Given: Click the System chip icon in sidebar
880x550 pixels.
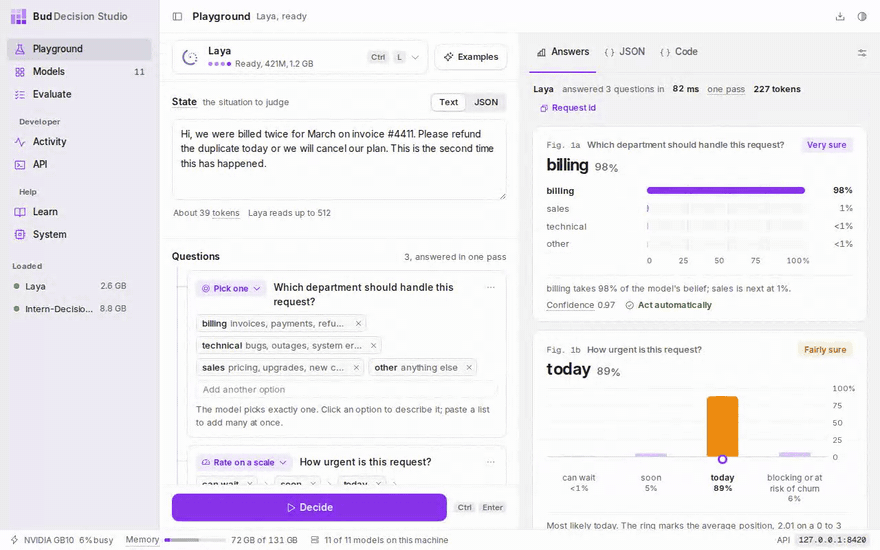Looking at the screenshot, I should point(20,235).
